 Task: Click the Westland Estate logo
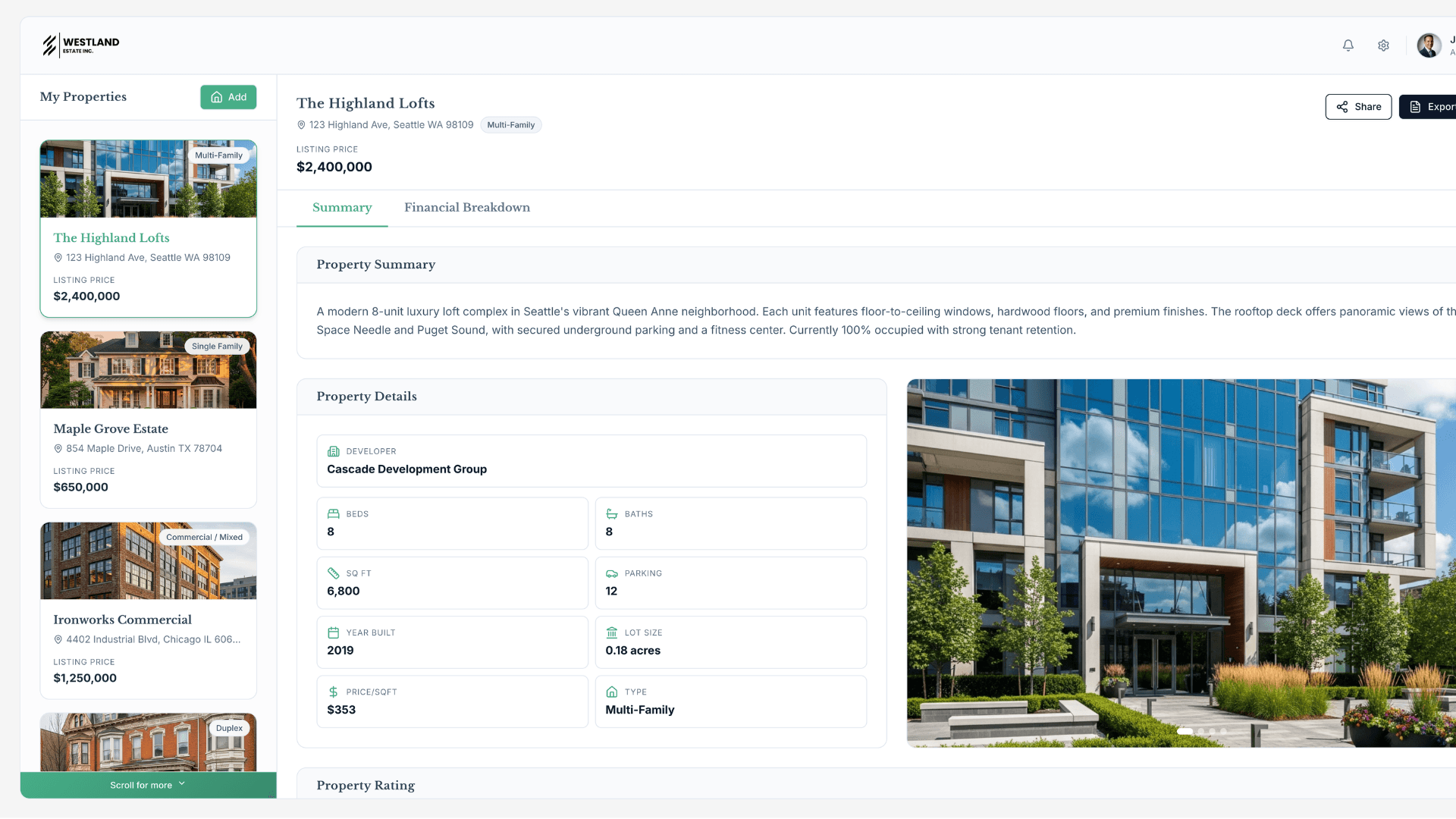(81, 45)
